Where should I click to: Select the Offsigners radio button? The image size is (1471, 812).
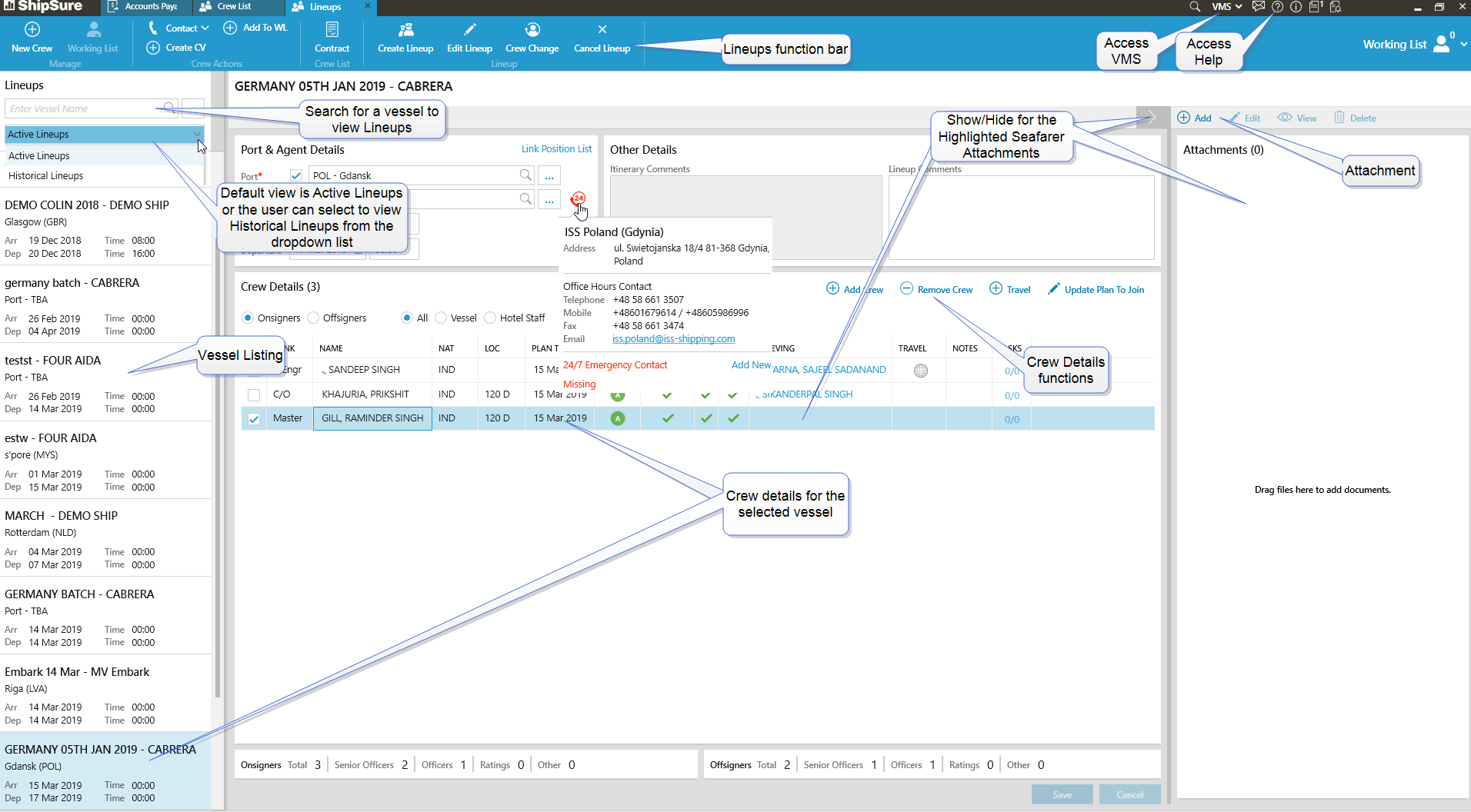coord(313,318)
